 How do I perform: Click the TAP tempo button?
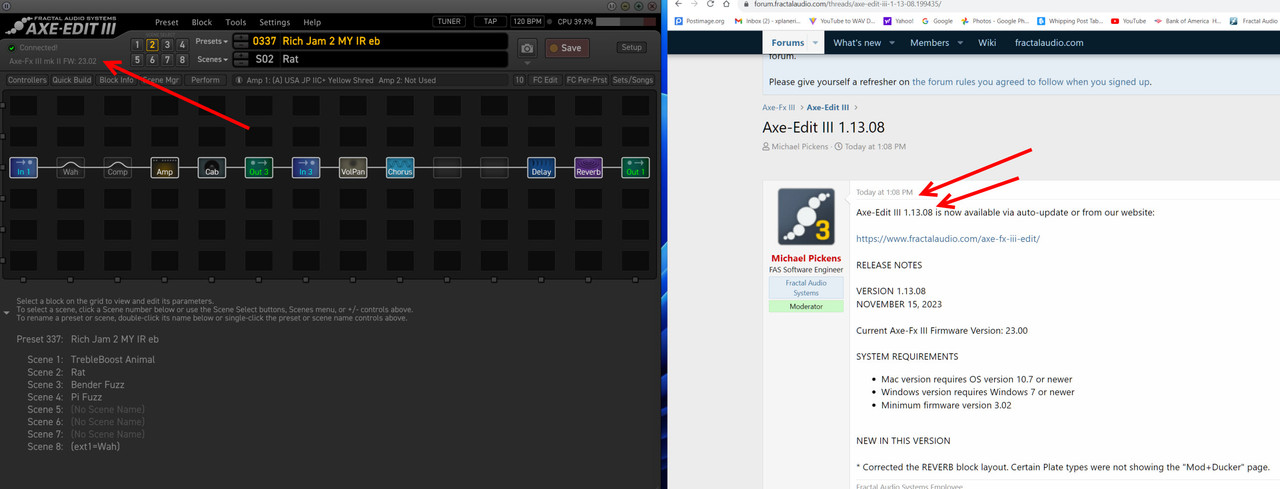(489, 21)
